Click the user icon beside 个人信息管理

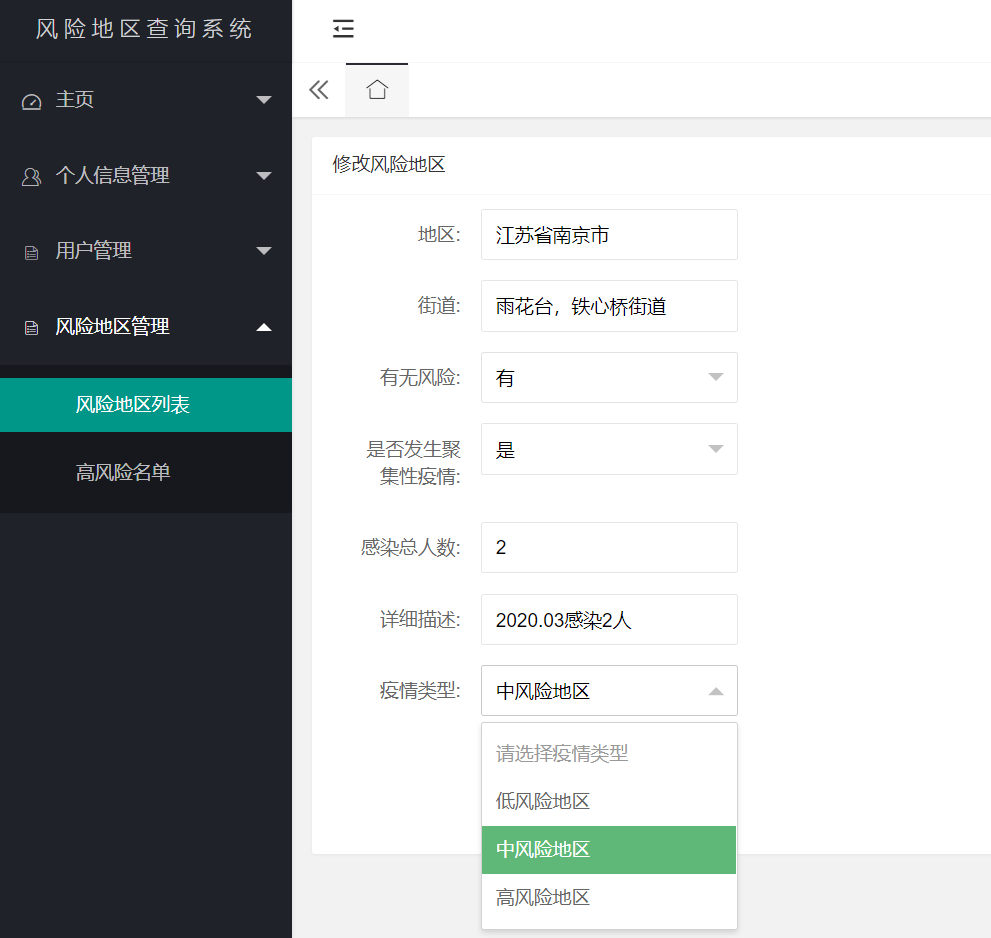(31, 176)
